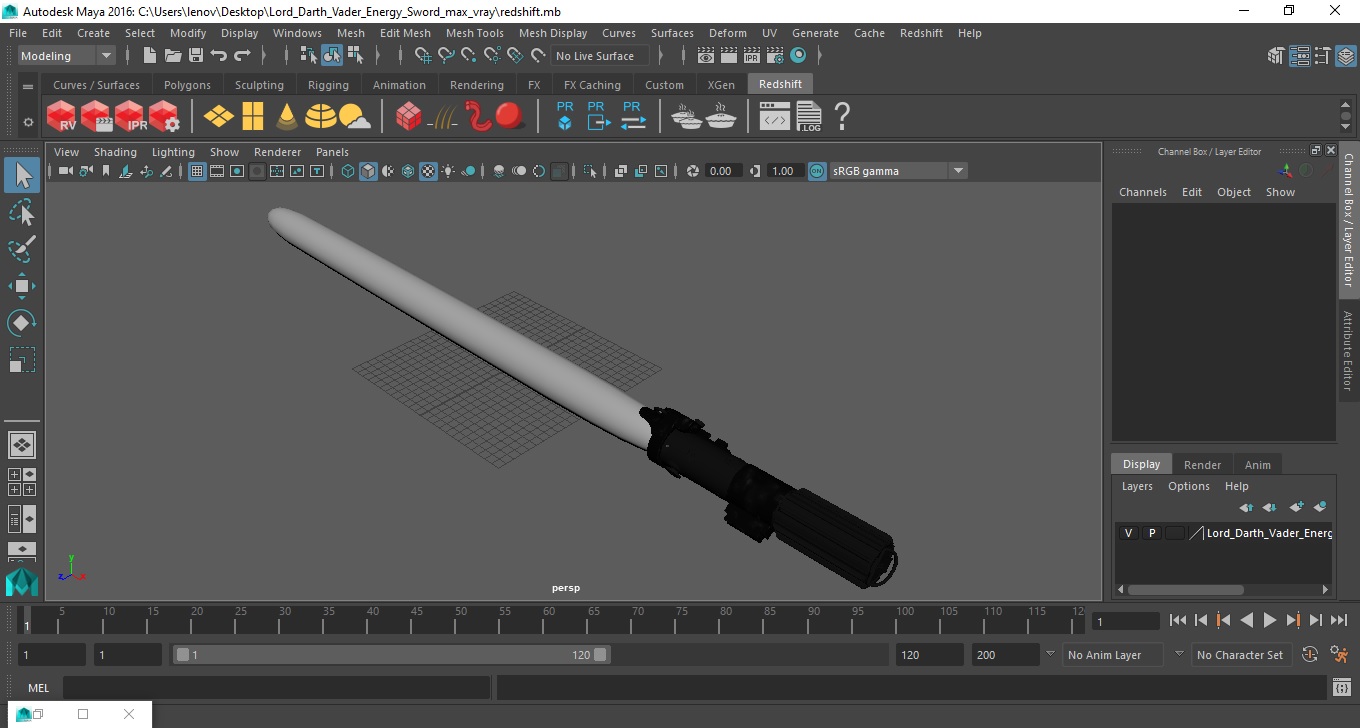The image size is (1360, 728).
Task: Open Redshift script editor shelf icon
Action: [x=775, y=117]
